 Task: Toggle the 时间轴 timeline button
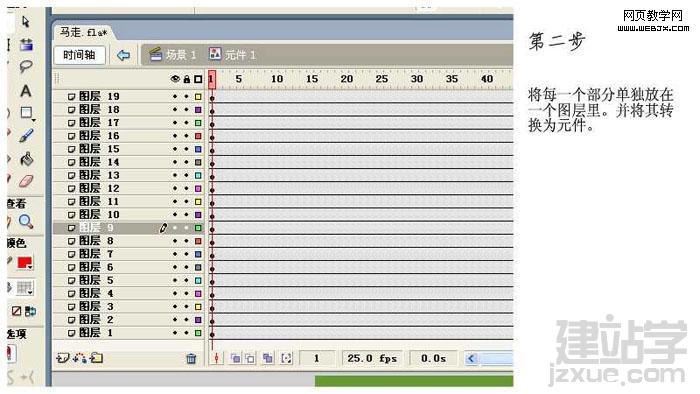(x=79, y=55)
